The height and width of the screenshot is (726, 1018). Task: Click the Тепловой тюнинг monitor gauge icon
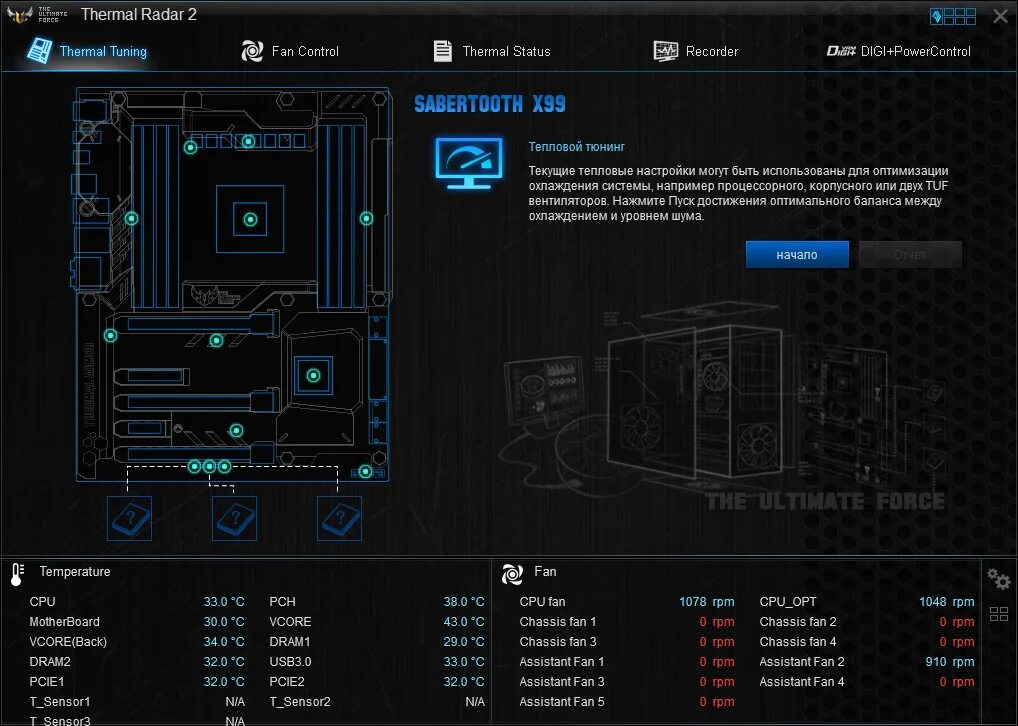click(x=469, y=163)
